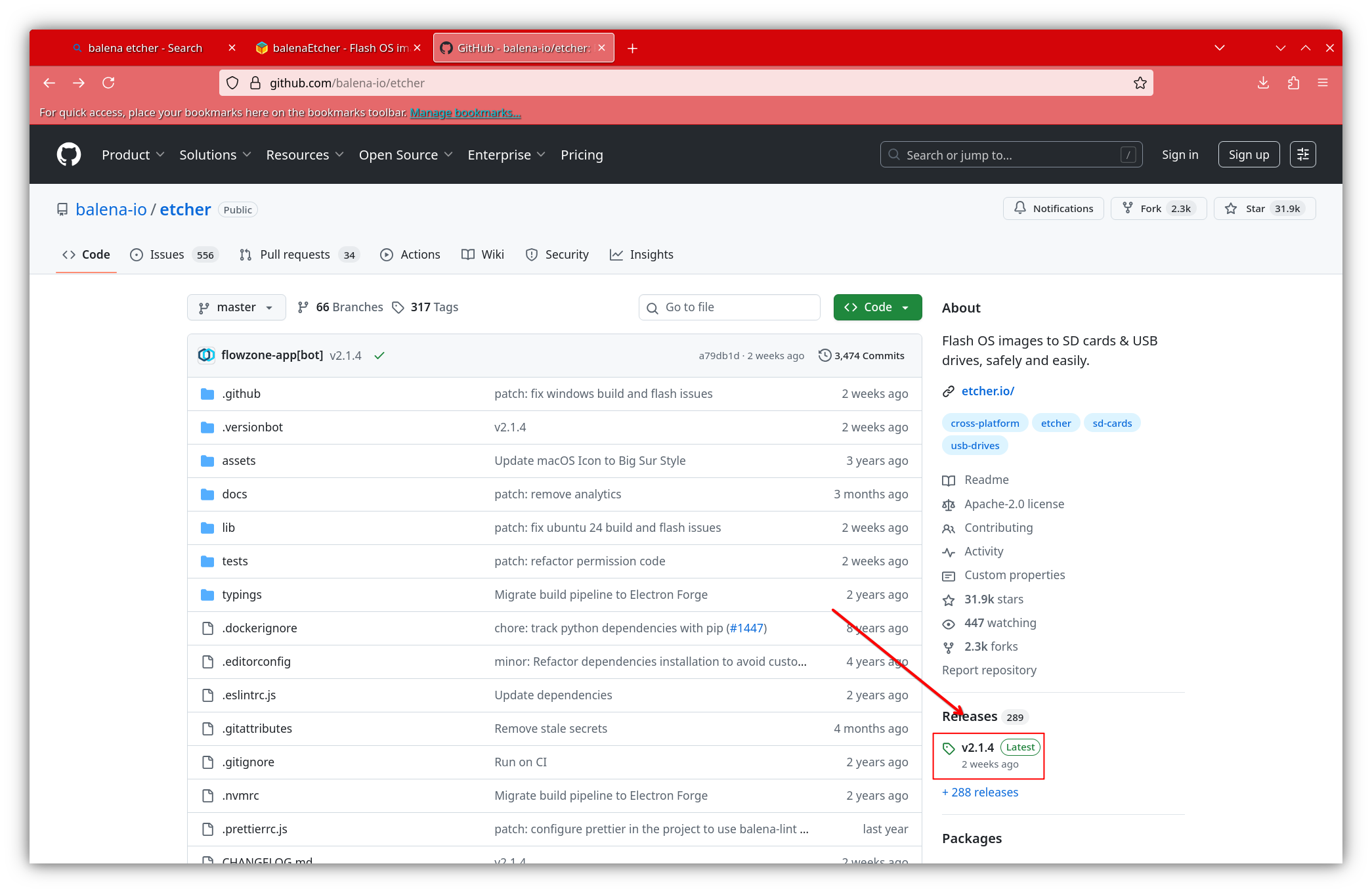The width and height of the screenshot is (1372, 893).
Task: Click the + 288 releases link
Action: click(980, 793)
